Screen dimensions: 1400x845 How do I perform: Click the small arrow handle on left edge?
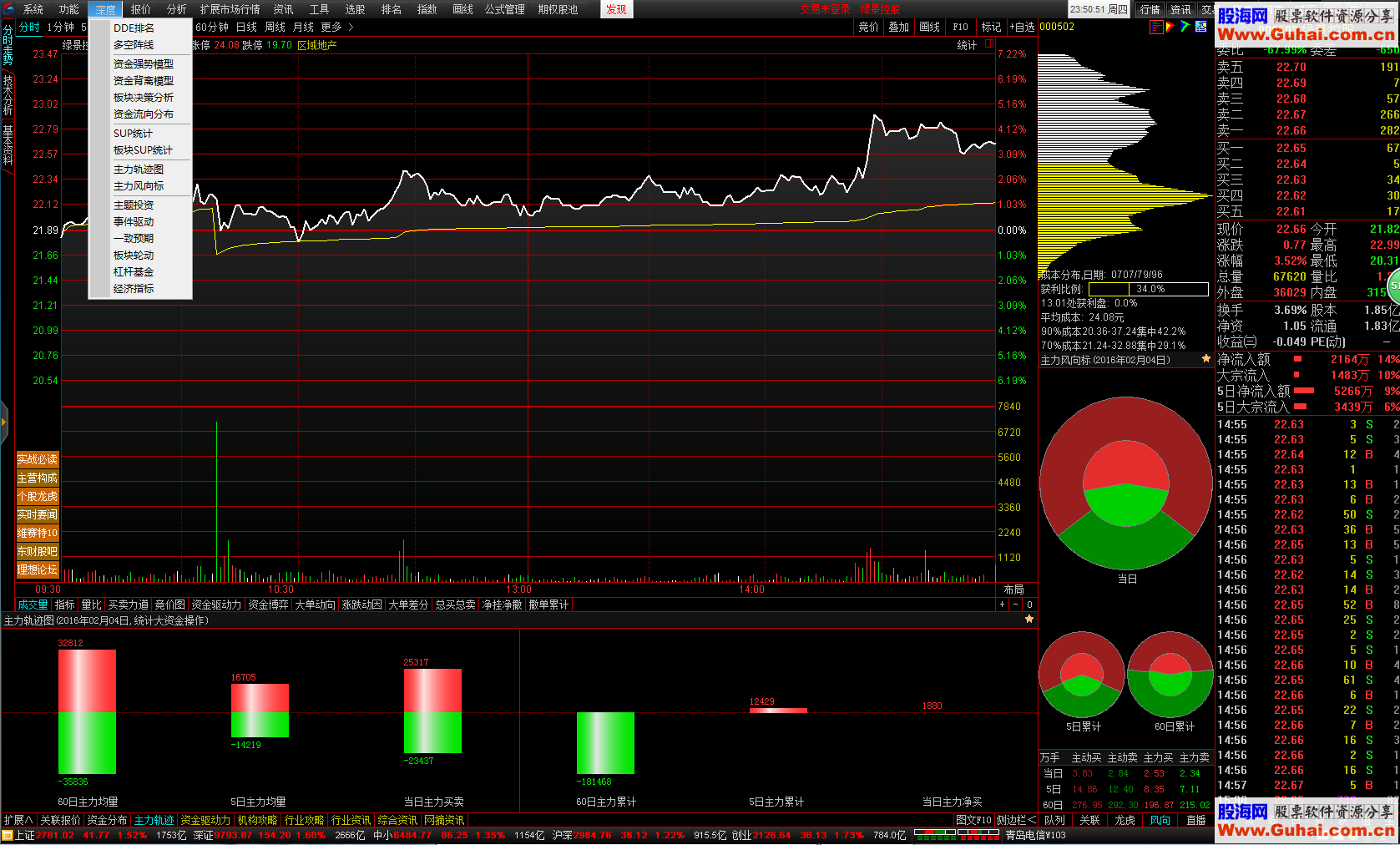click(3, 422)
